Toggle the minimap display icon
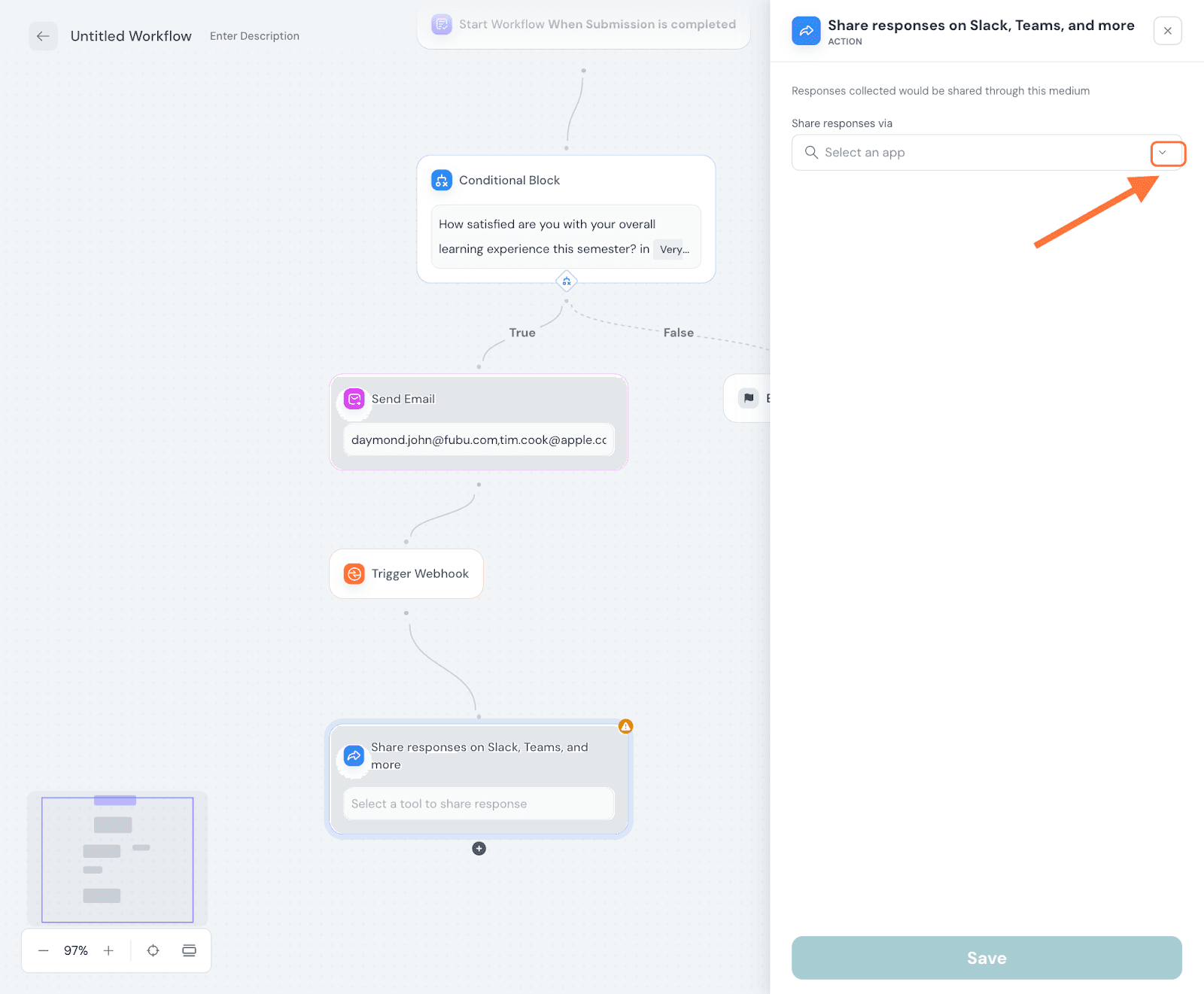Screen dimensions: 1204x994 pos(189,950)
